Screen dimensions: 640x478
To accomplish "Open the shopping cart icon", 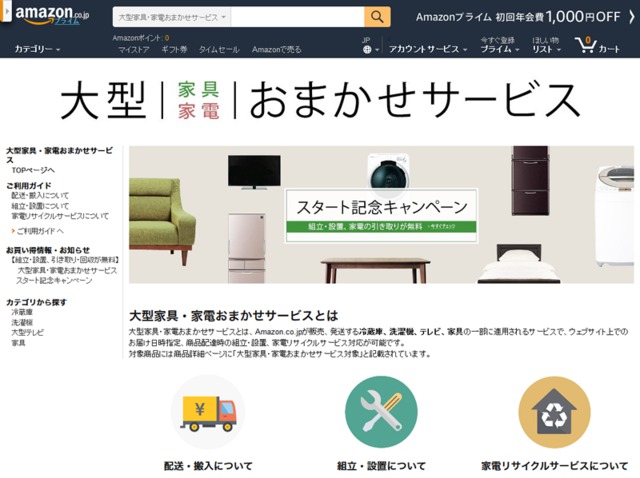I will point(585,45).
